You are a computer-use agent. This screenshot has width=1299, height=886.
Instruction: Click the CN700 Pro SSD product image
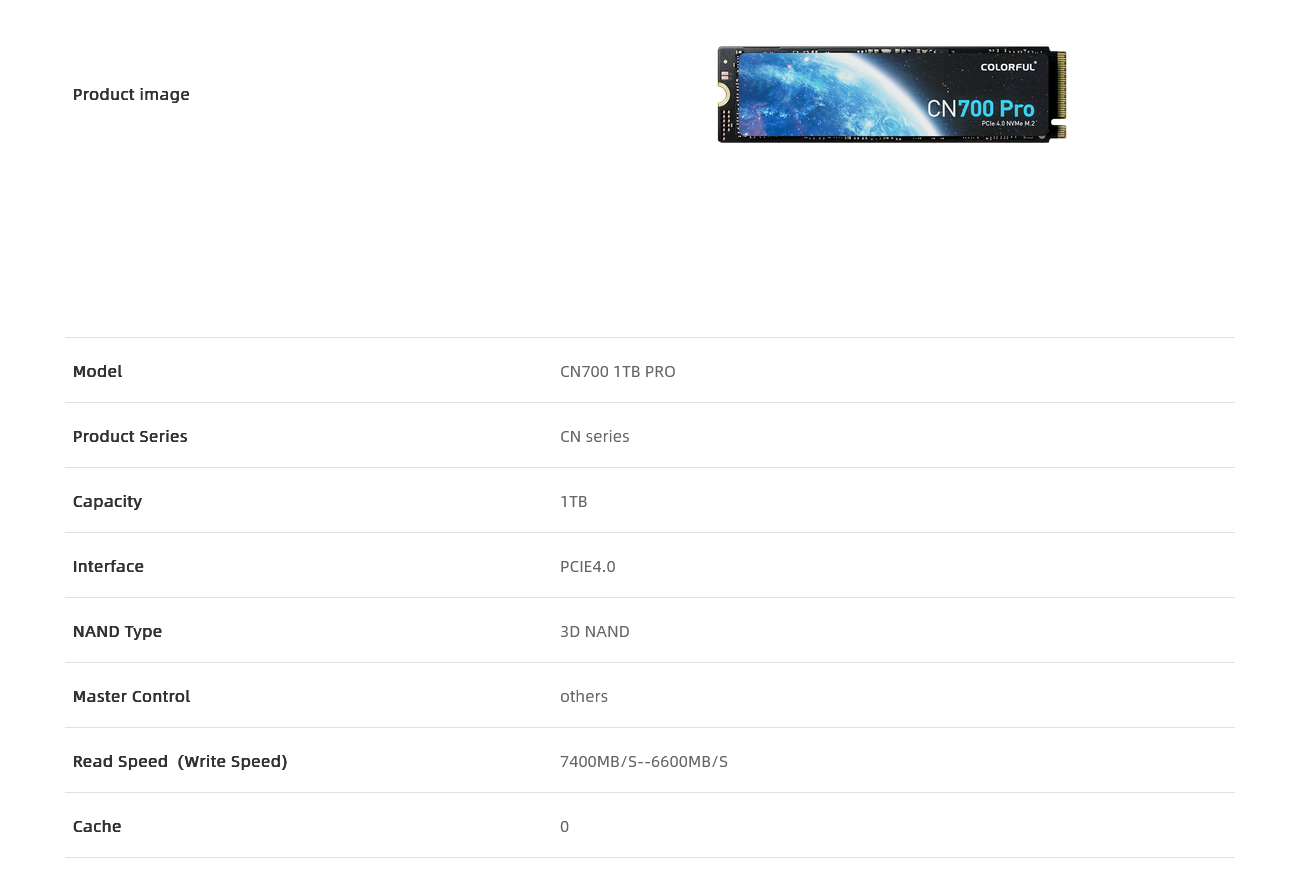click(892, 94)
